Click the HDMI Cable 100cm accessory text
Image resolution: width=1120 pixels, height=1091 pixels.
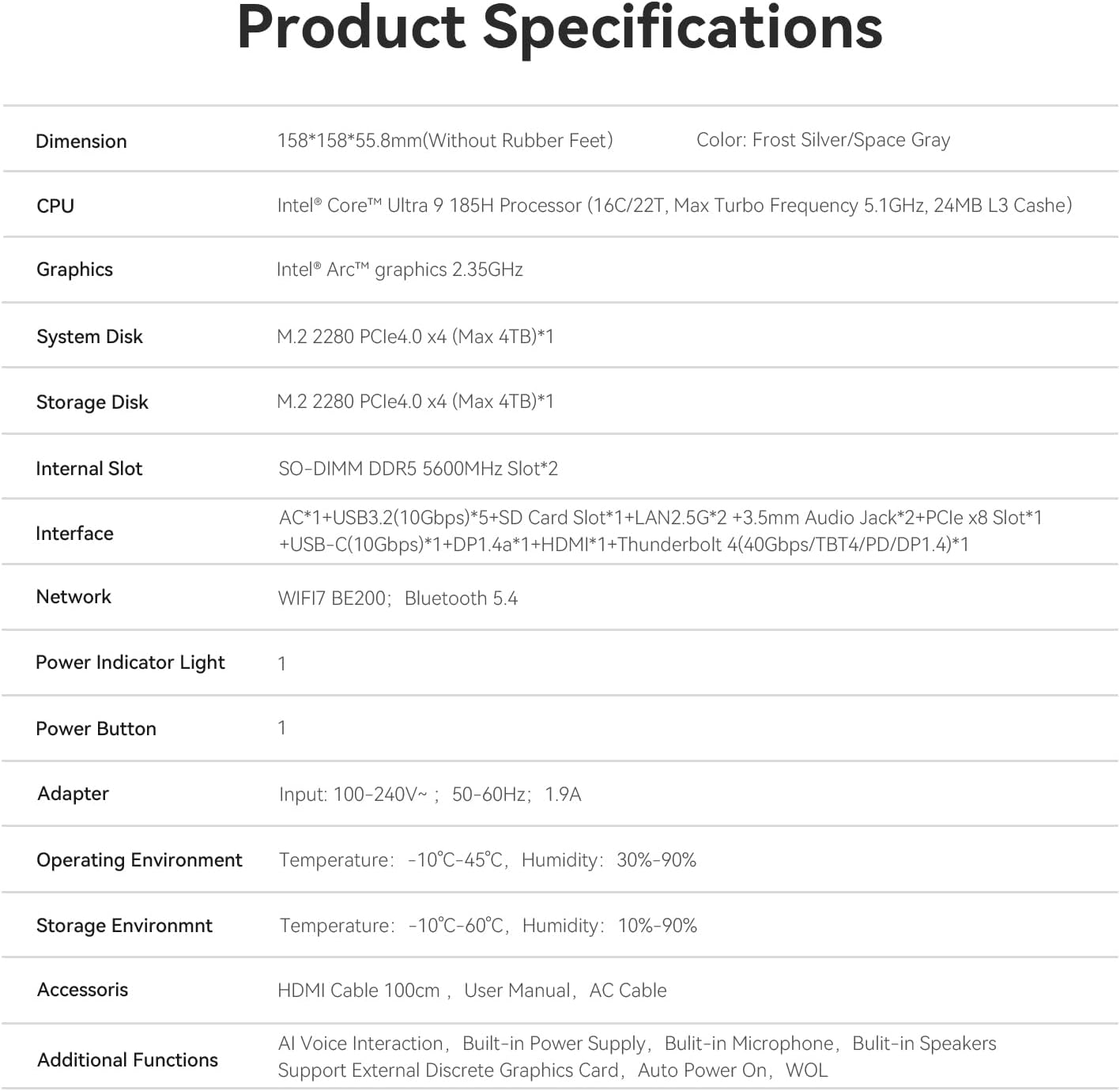click(358, 991)
